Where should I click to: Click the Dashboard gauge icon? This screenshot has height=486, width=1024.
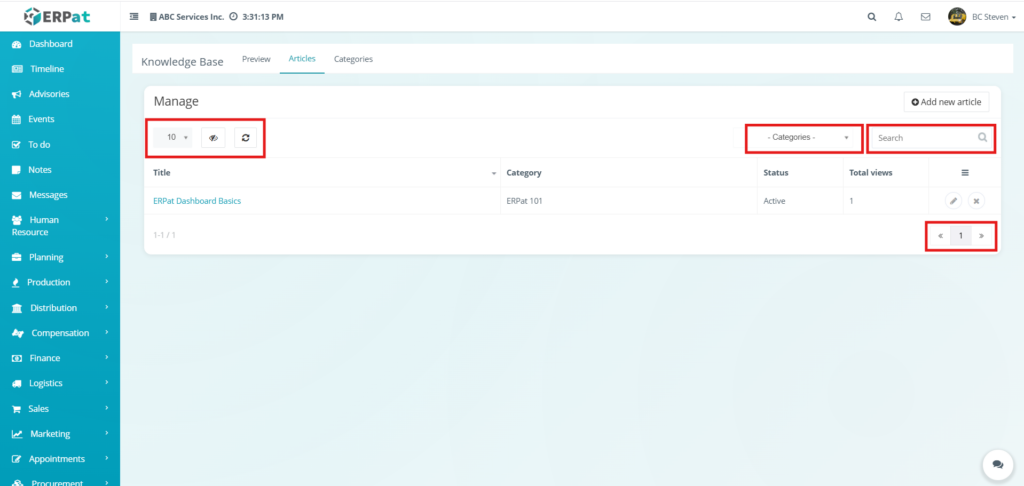[17, 44]
